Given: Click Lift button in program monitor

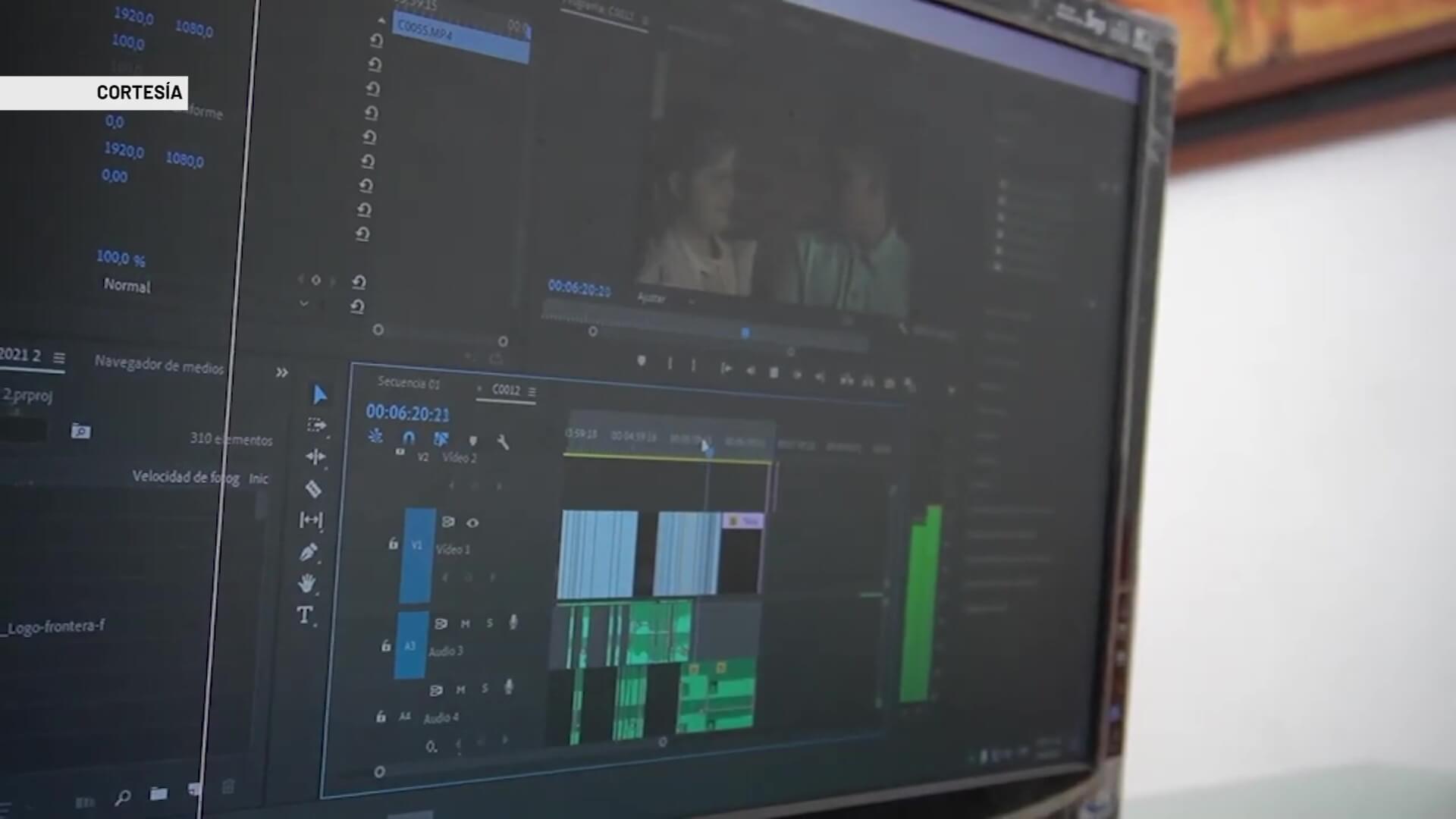Looking at the screenshot, I should click(x=846, y=379).
